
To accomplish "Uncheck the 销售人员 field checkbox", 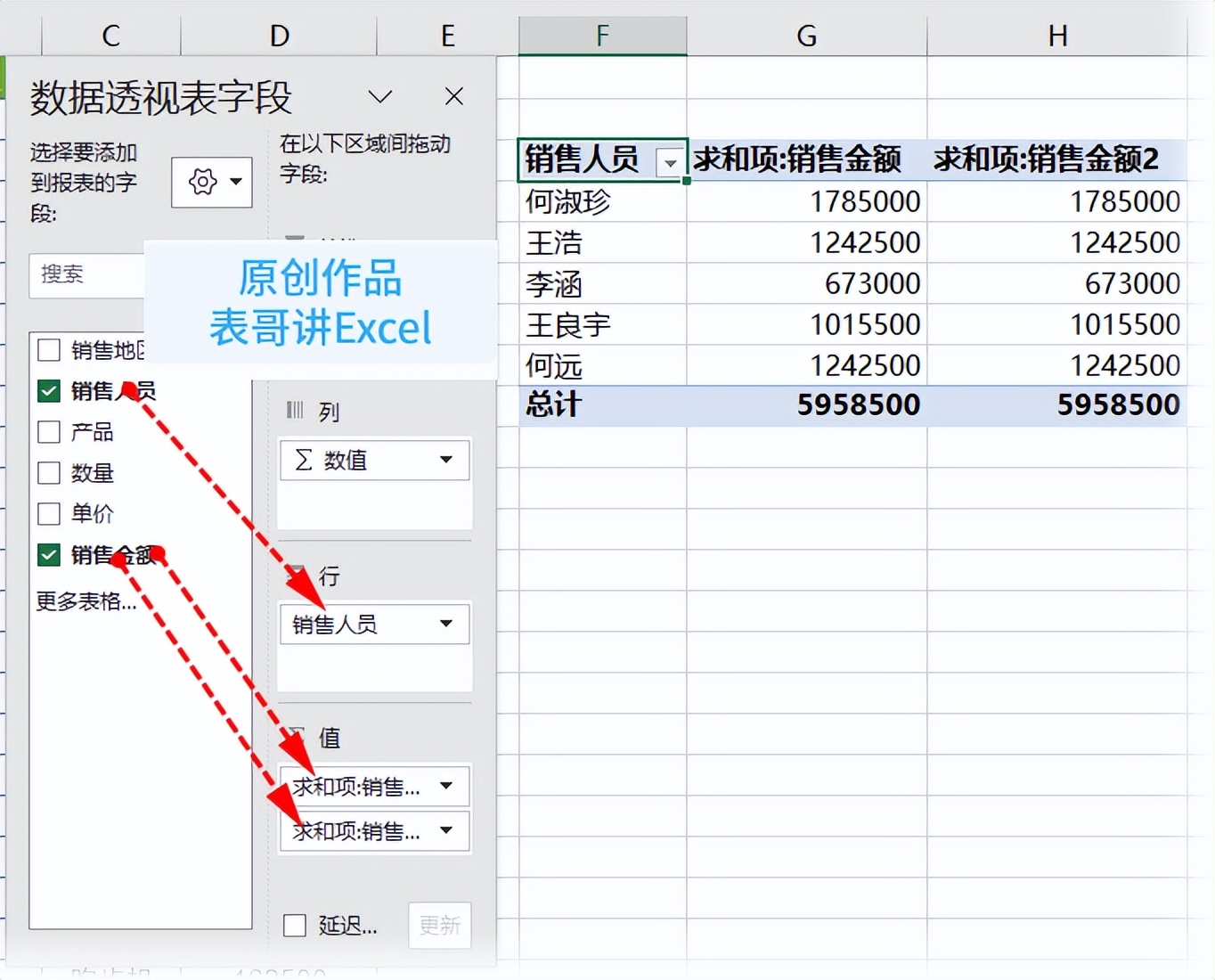I will point(49,391).
